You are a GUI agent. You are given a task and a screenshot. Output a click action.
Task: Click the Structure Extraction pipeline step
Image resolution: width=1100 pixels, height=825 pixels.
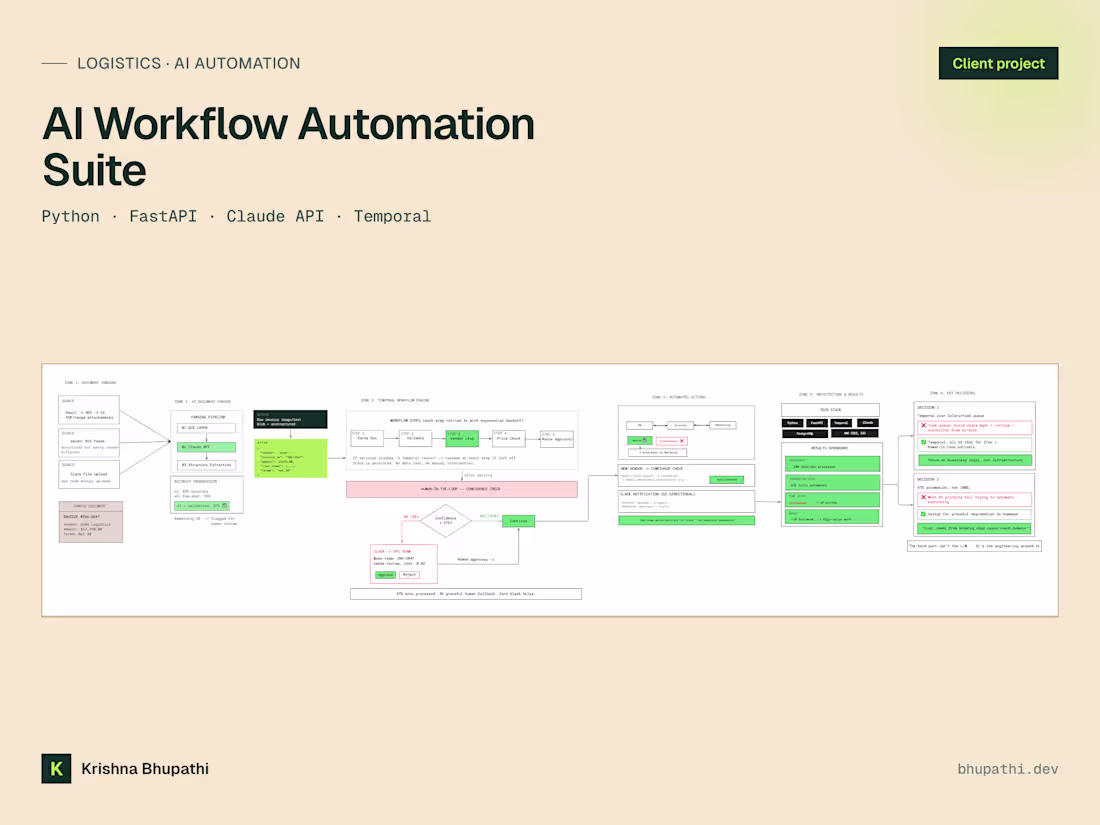(206, 465)
